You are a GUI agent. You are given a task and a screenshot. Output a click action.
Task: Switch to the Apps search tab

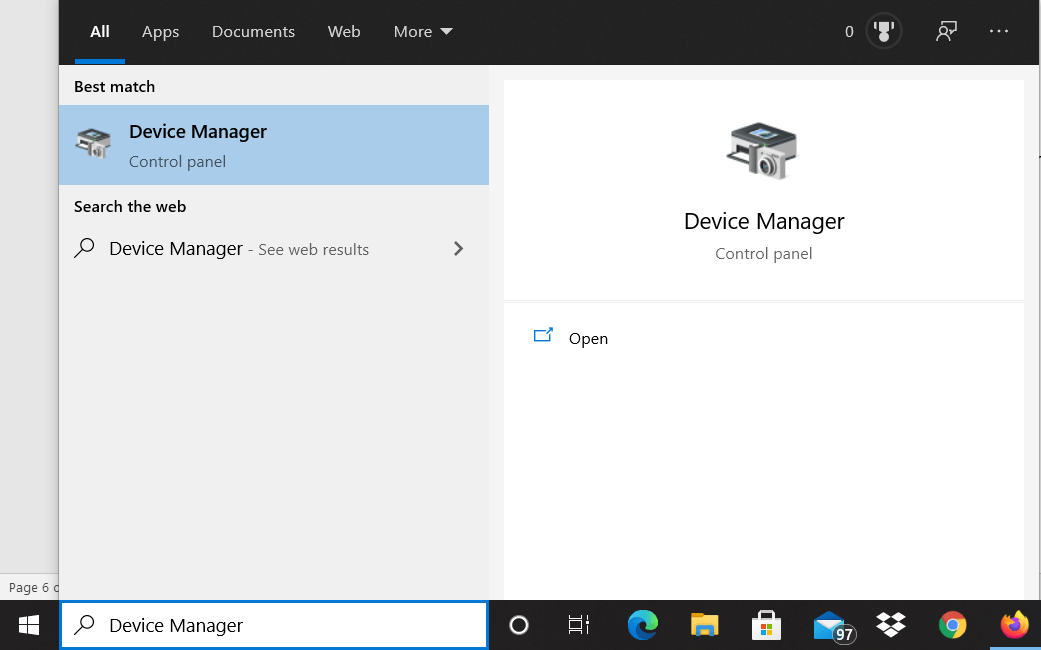click(x=160, y=31)
